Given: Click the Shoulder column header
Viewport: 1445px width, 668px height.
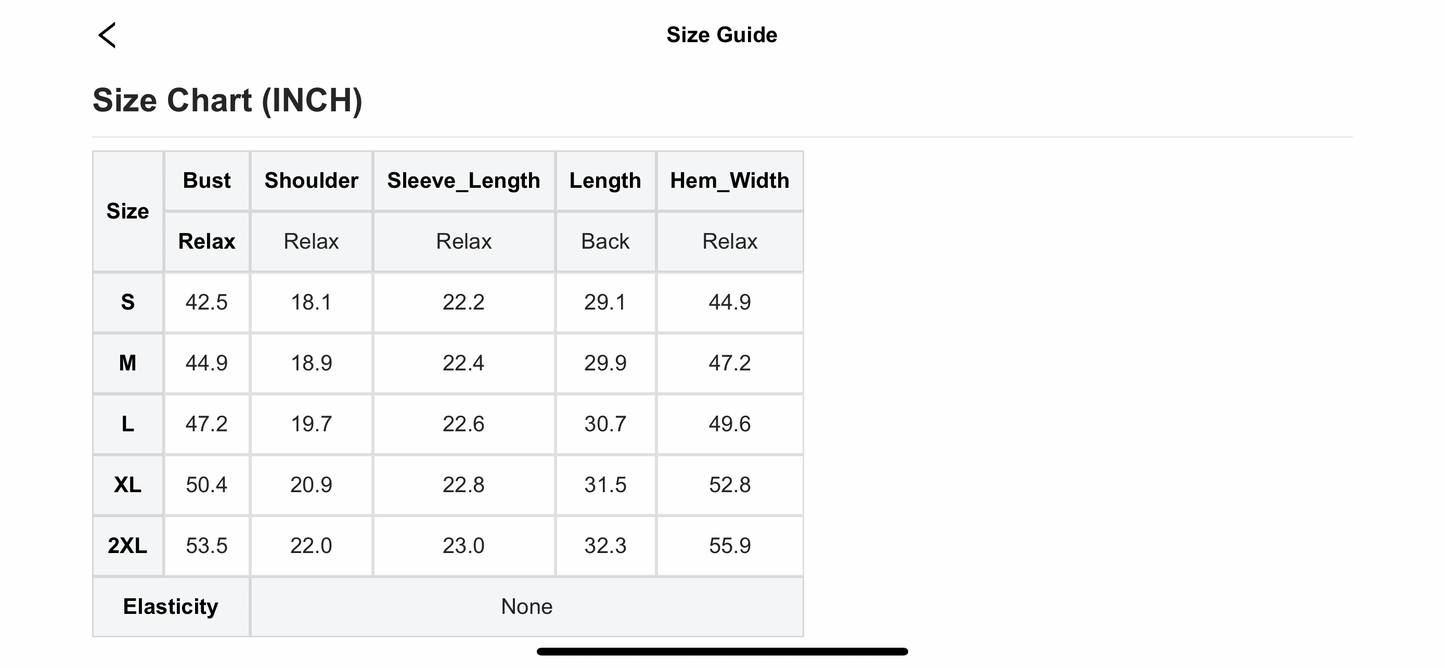Looking at the screenshot, I should (311, 181).
